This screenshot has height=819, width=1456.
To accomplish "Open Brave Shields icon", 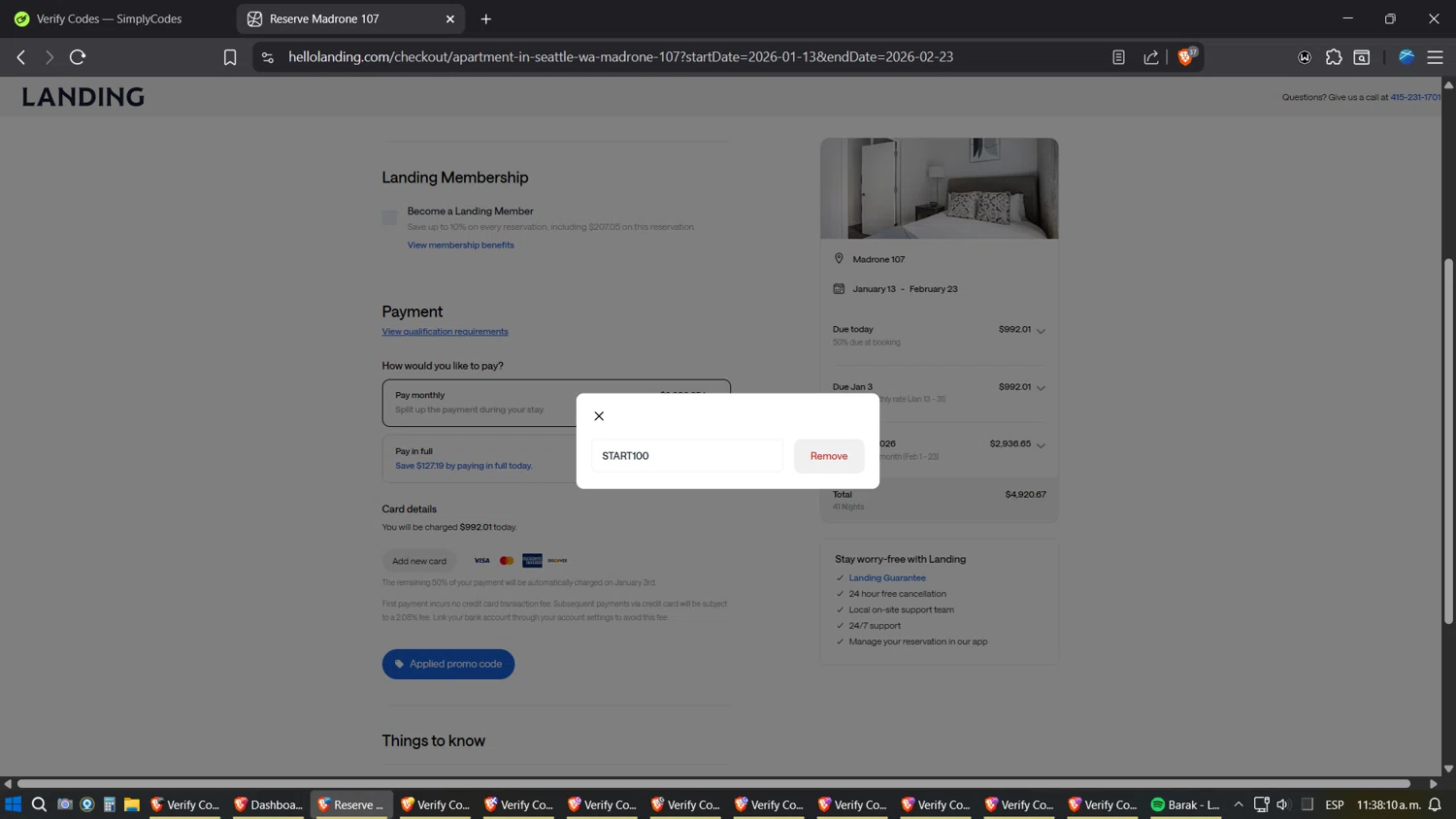I will pos(1186,57).
